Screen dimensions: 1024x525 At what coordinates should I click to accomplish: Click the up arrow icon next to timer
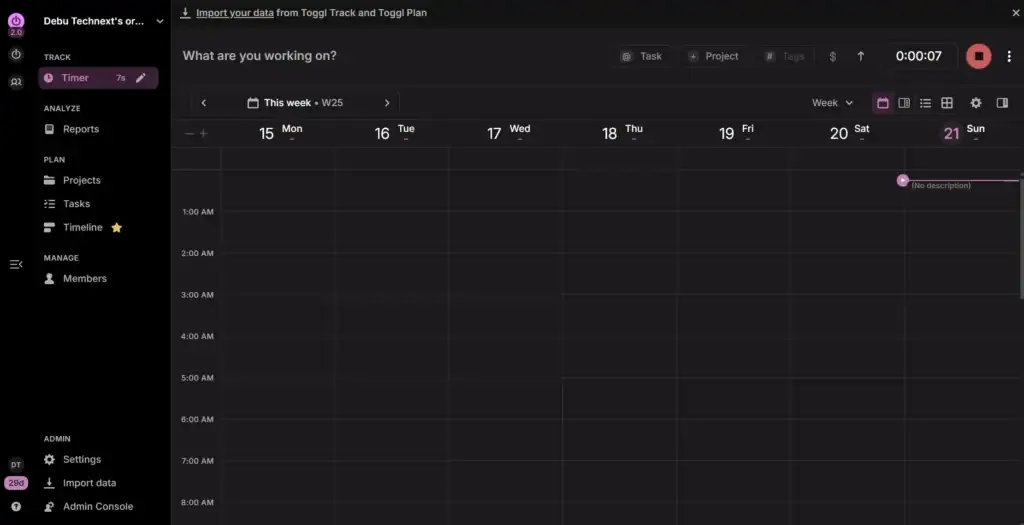pos(861,57)
